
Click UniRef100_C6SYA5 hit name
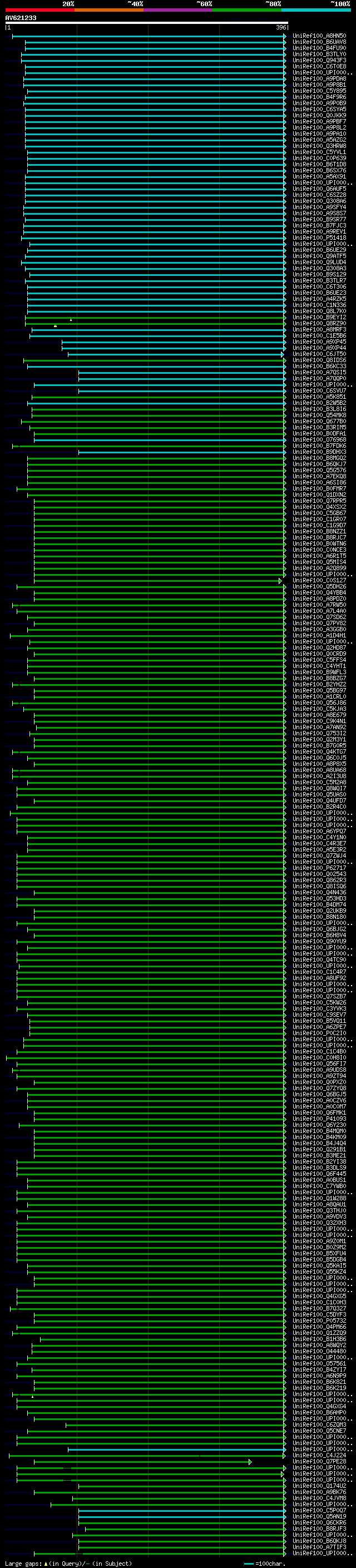click(319, 110)
